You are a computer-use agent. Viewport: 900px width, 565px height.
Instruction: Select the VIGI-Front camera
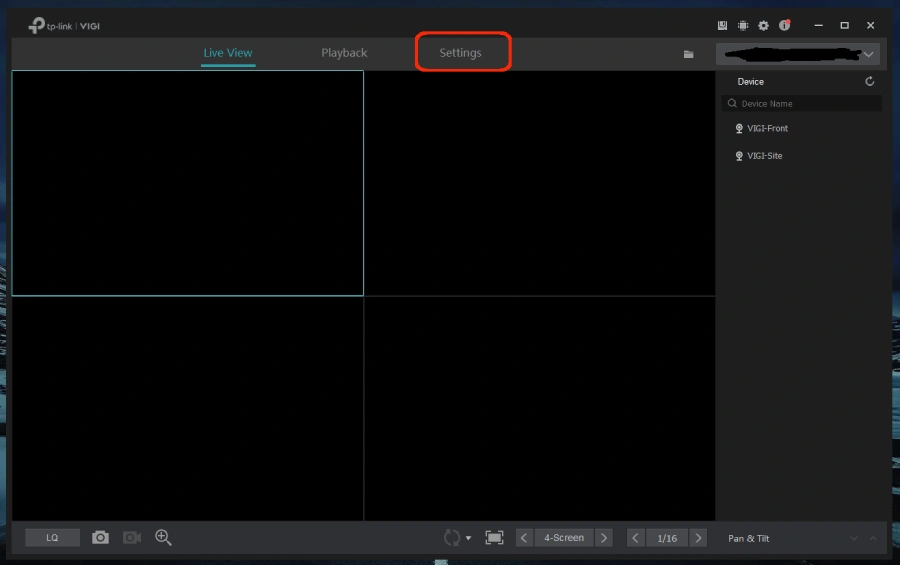pos(762,129)
